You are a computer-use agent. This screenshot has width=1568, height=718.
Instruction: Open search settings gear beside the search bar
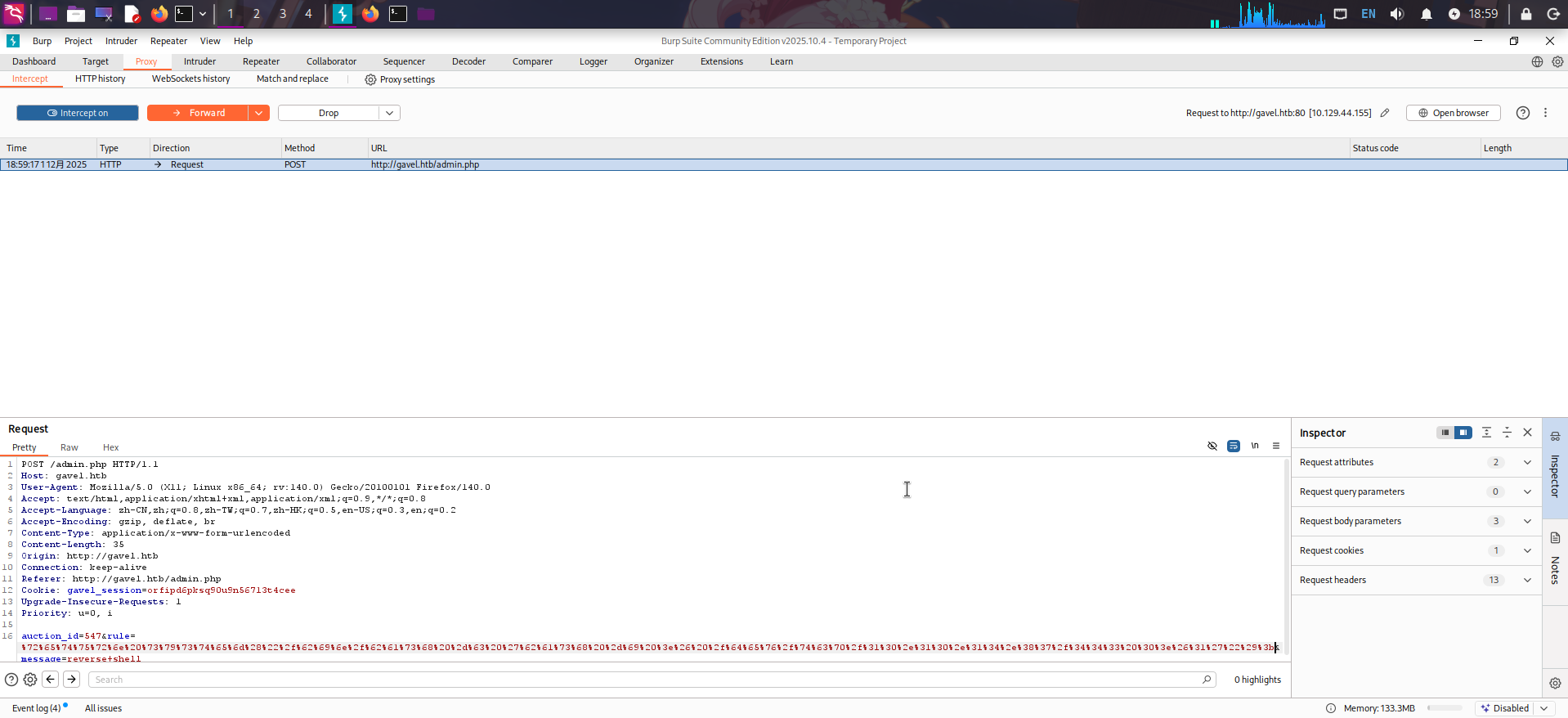click(x=30, y=680)
